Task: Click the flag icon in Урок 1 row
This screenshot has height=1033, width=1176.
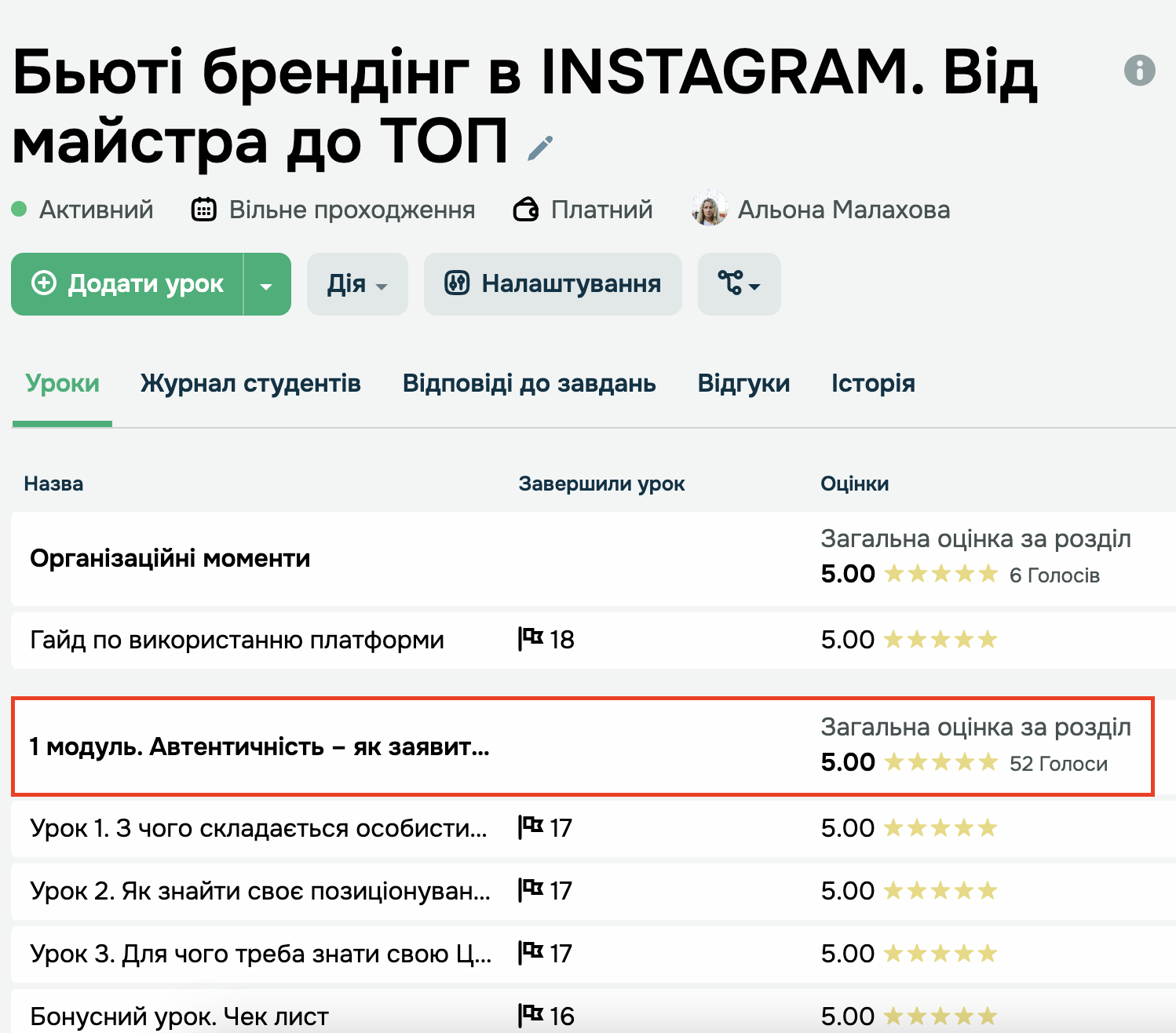Action: coord(531,827)
